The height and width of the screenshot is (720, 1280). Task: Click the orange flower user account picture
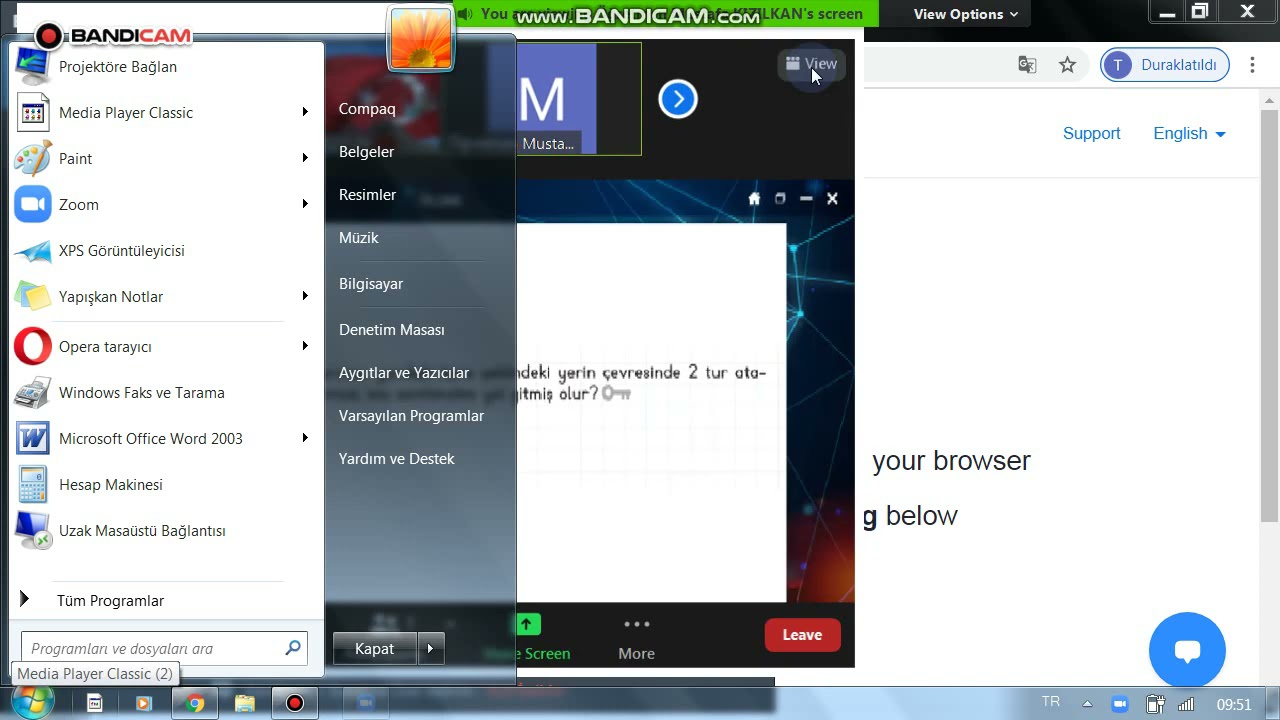[421, 39]
